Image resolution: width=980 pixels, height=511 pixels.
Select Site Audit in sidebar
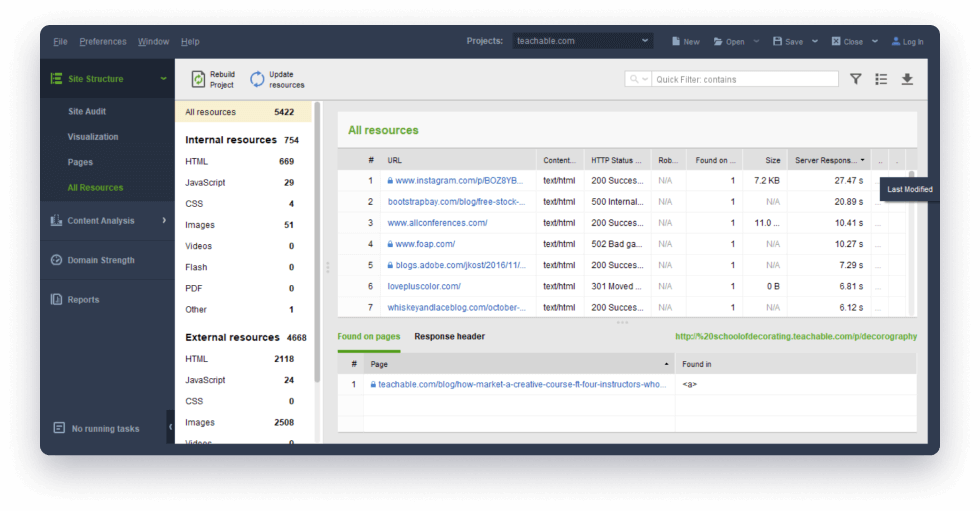click(87, 111)
